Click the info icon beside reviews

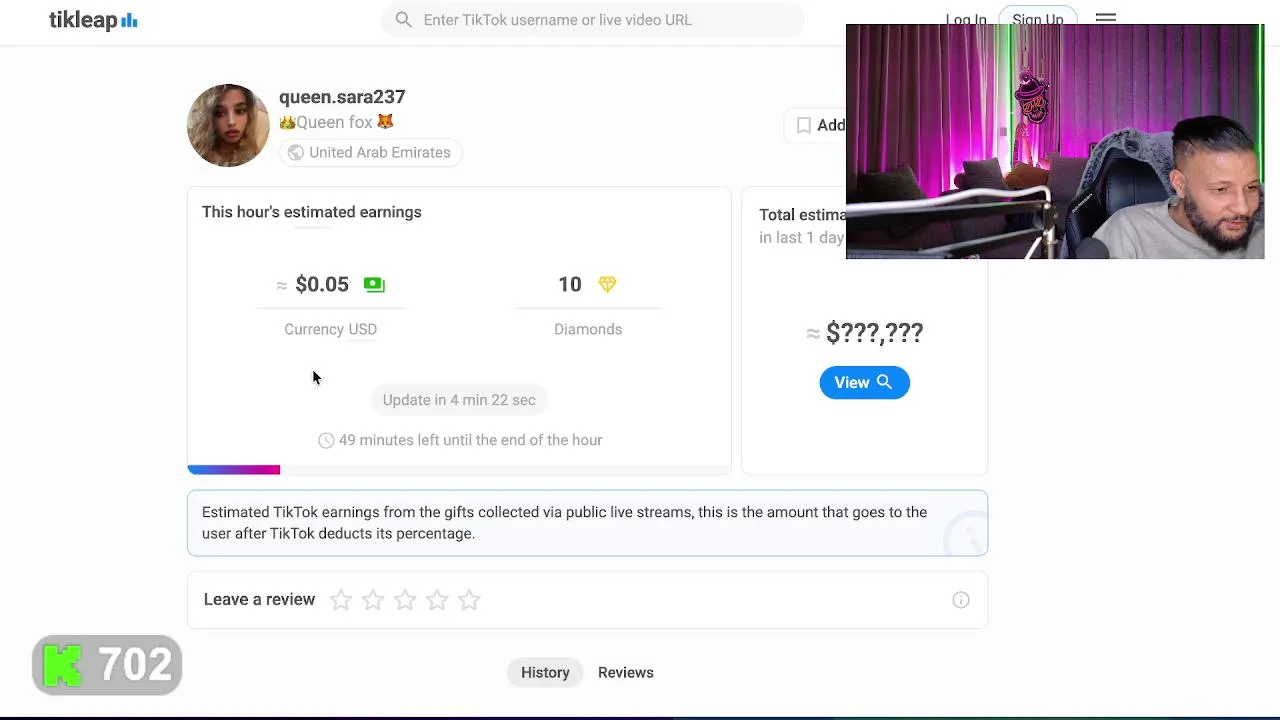click(960, 600)
